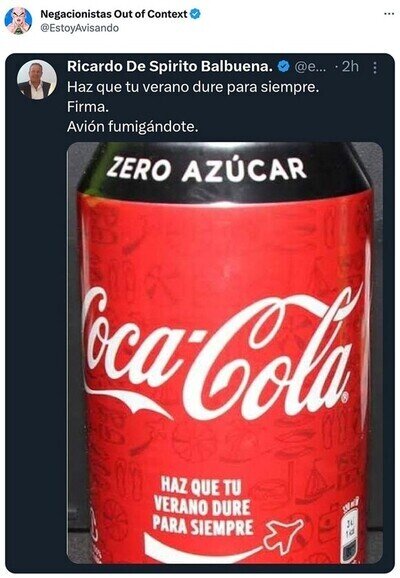Click the ZERO AZÚCAR text on the bottle
The width and height of the screenshot is (400, 578).
click(206, 169)
